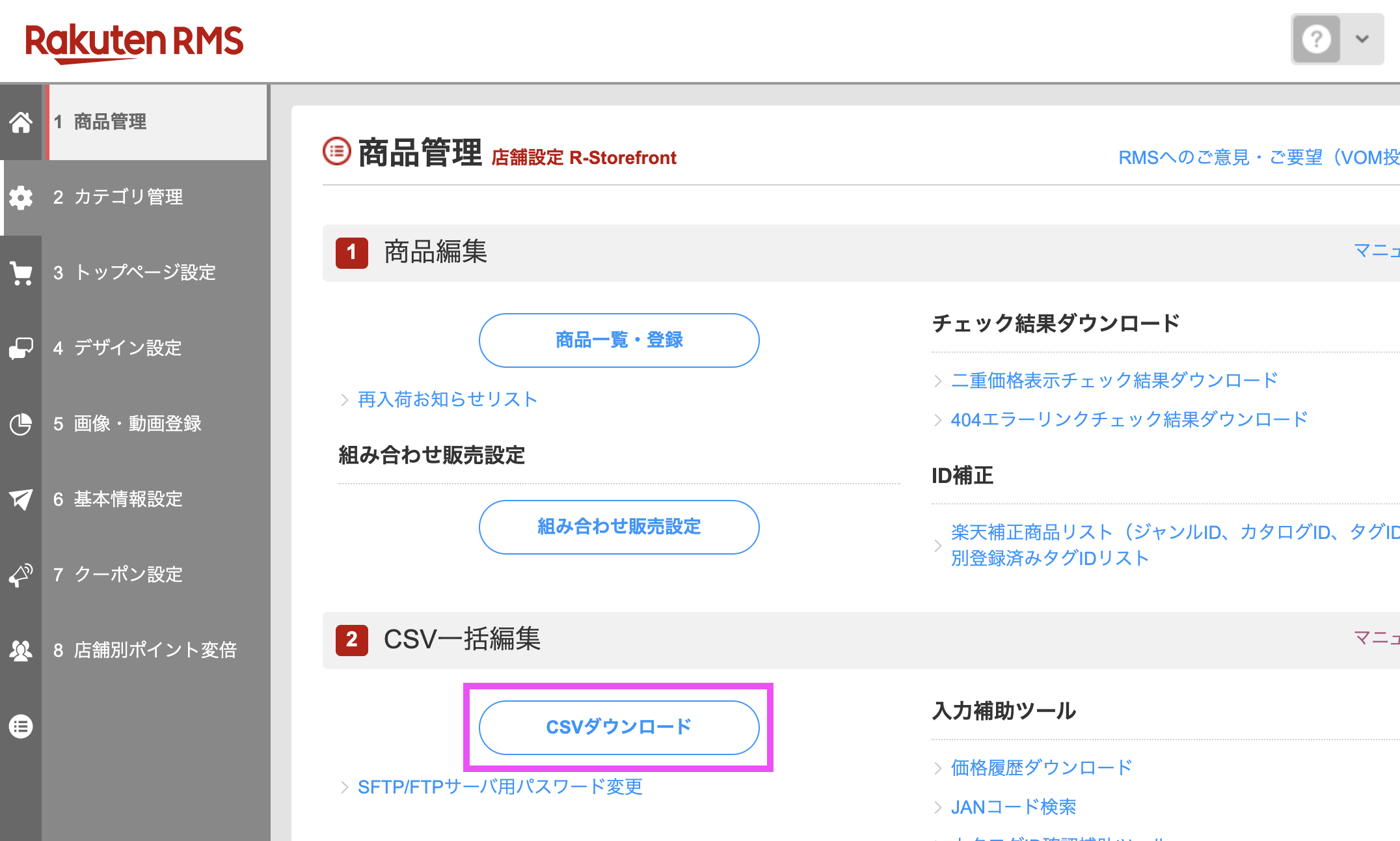Click the help question mark icon
The height and width of the screenshot is (841, 1400).
click(x=1316, y=39)
